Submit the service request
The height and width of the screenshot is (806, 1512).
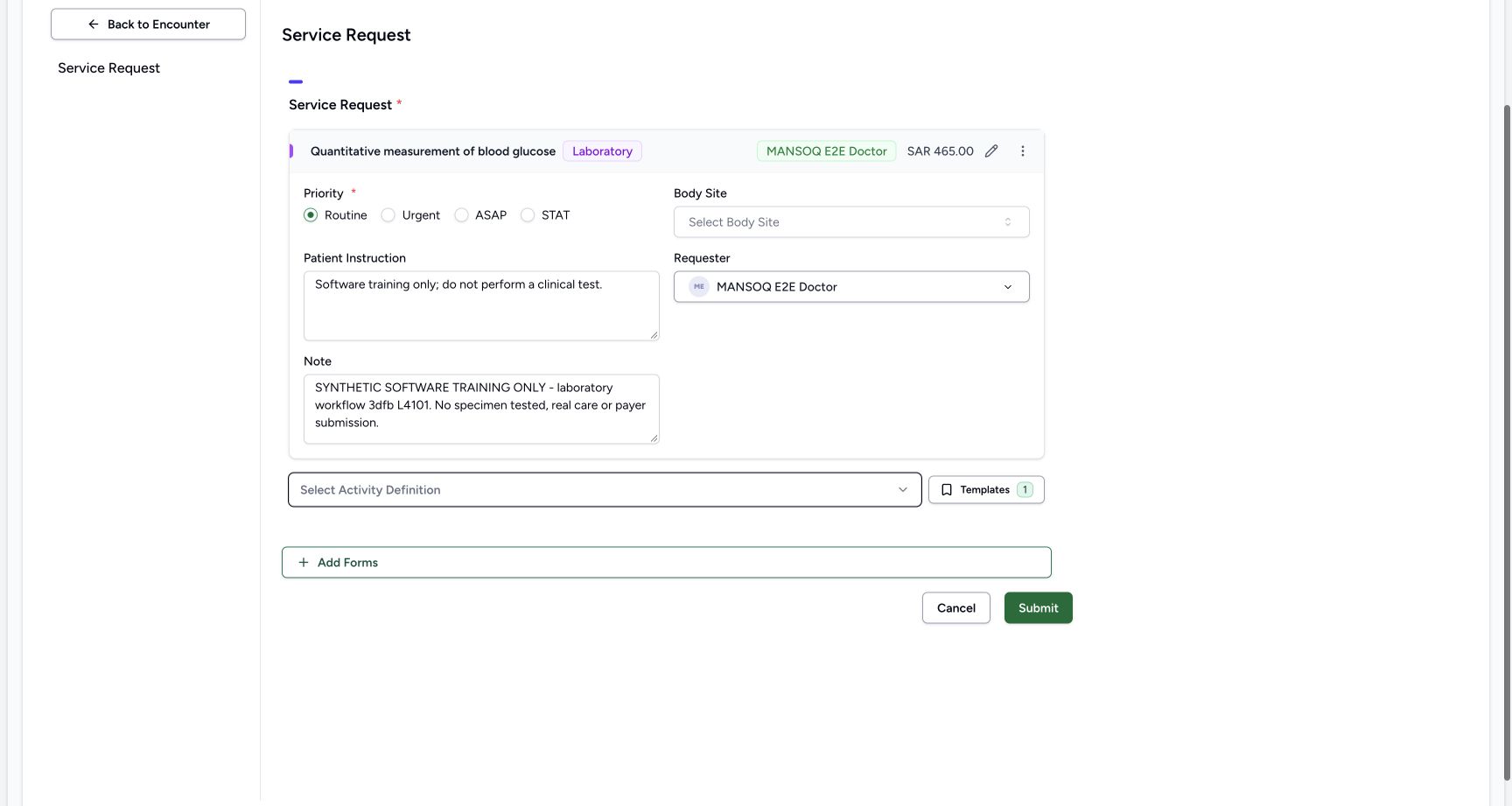(1039, 608)
